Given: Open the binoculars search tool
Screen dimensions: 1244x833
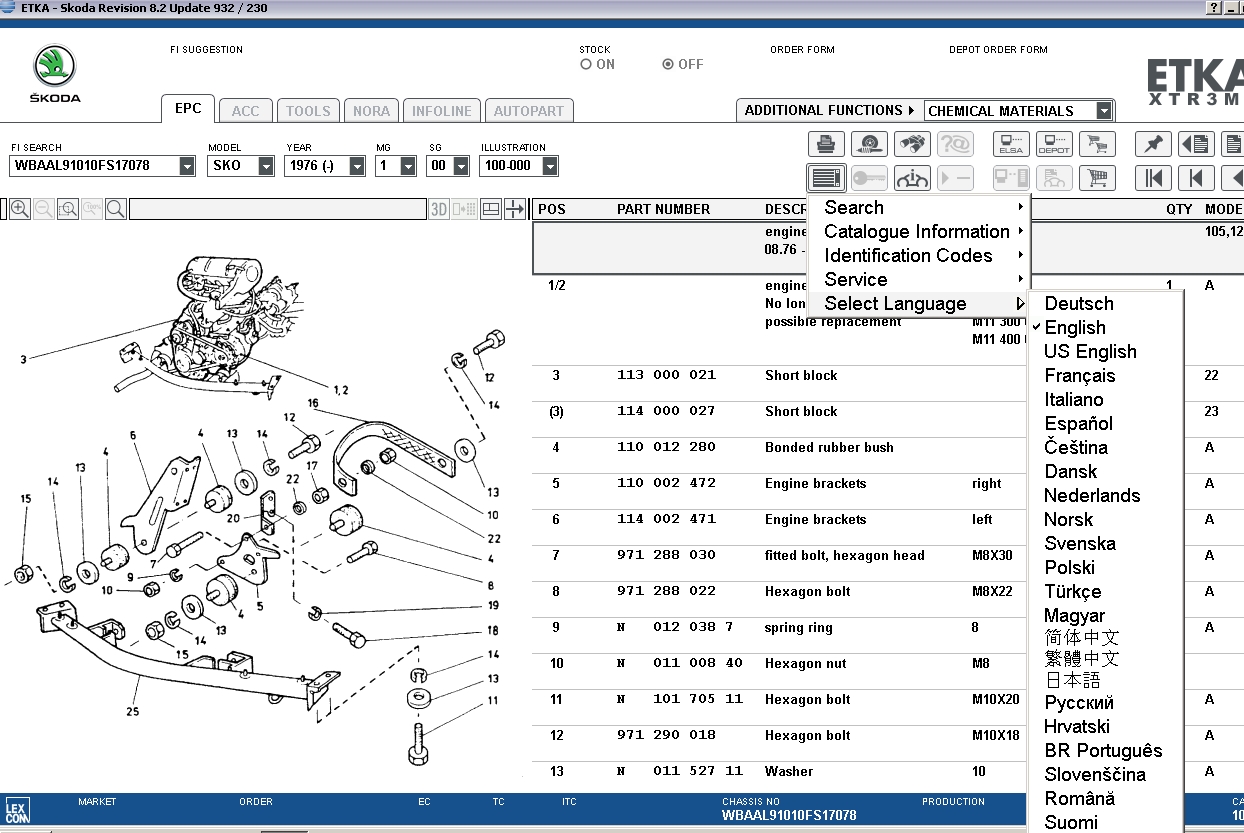Looking at the screenshot, I should pyautogui.click(x=911, y=145).
